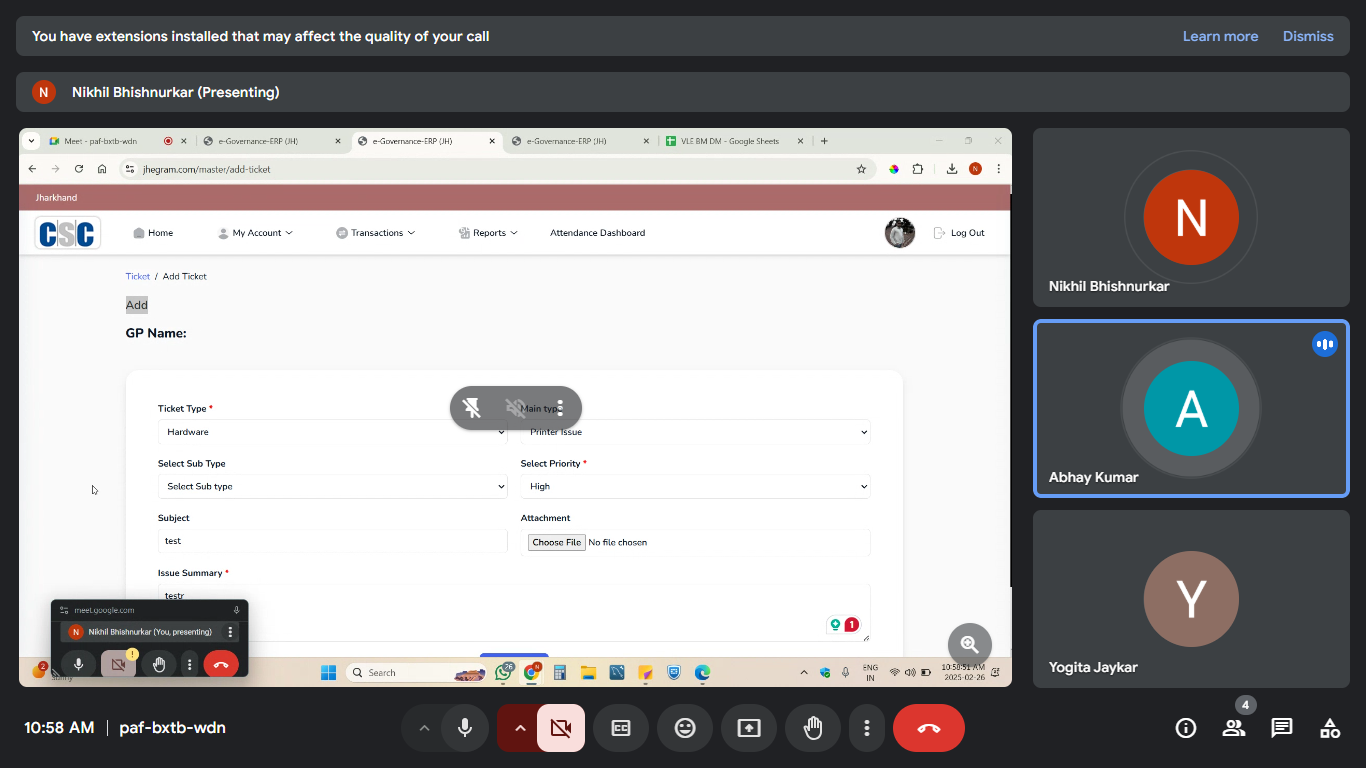Click the shared browser's reload icon
Image resolution: width=1366 pixels, height=768 pixels.
coord(79,169)
